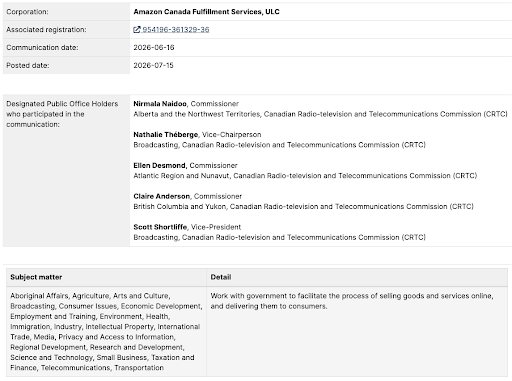Screen dimensions: 512x381
Task: Select the communication date 2026-06-16
Action: [154, 47]
